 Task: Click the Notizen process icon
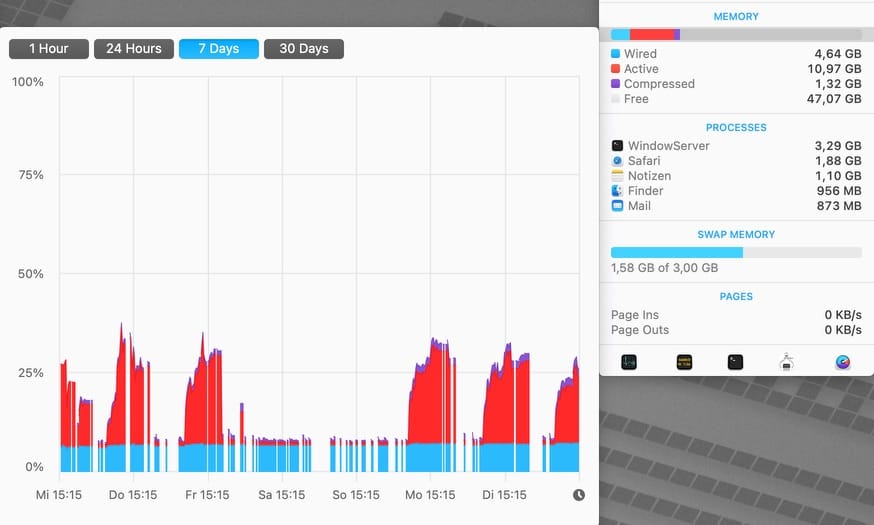[x=617, y=176]
